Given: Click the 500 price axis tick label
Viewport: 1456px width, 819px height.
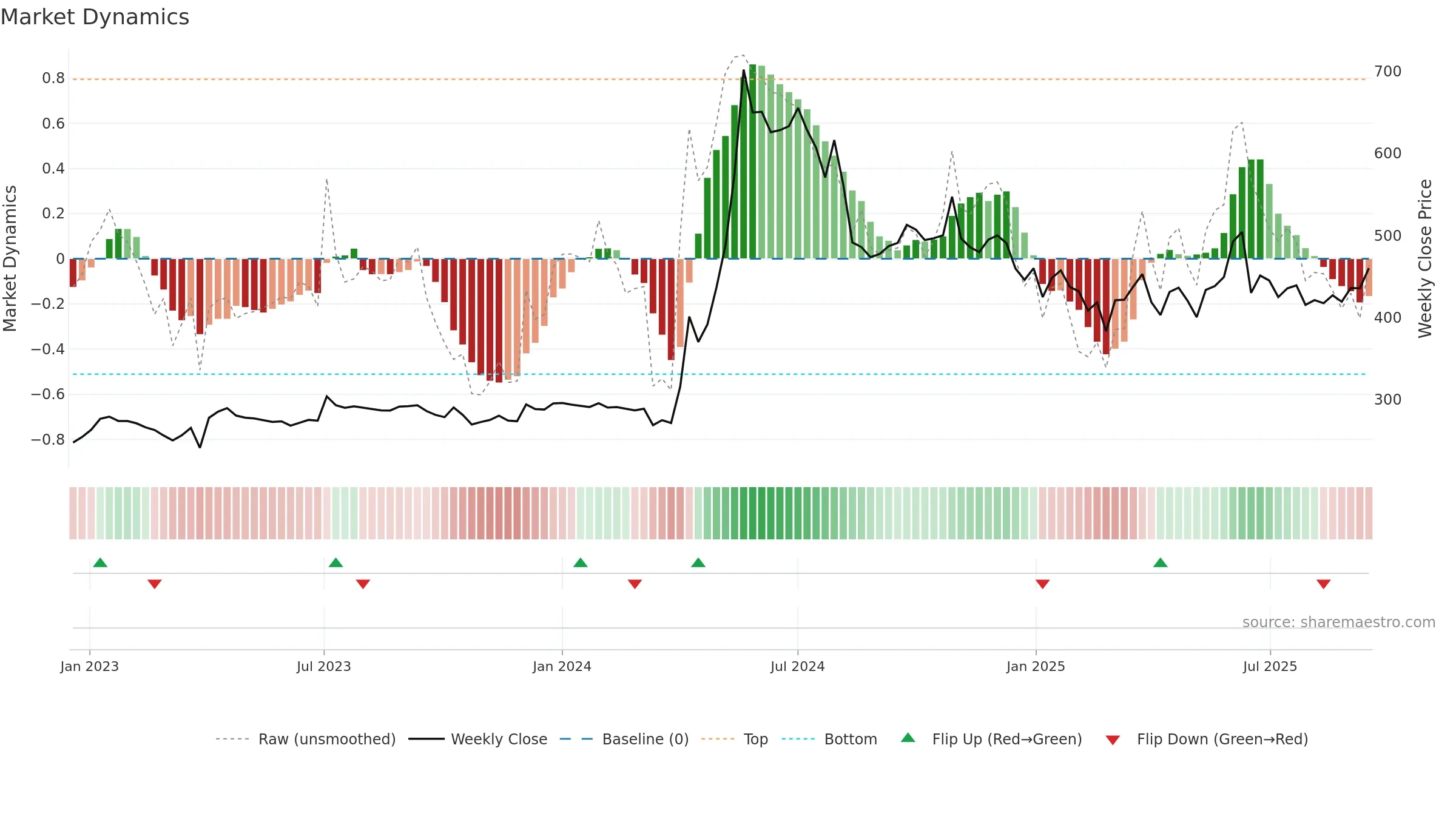Looking at the screenshot, I should pos(1388,236).
